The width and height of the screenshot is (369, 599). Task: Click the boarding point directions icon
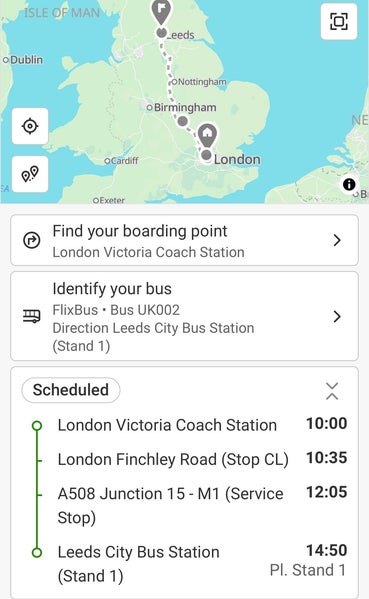32,240
